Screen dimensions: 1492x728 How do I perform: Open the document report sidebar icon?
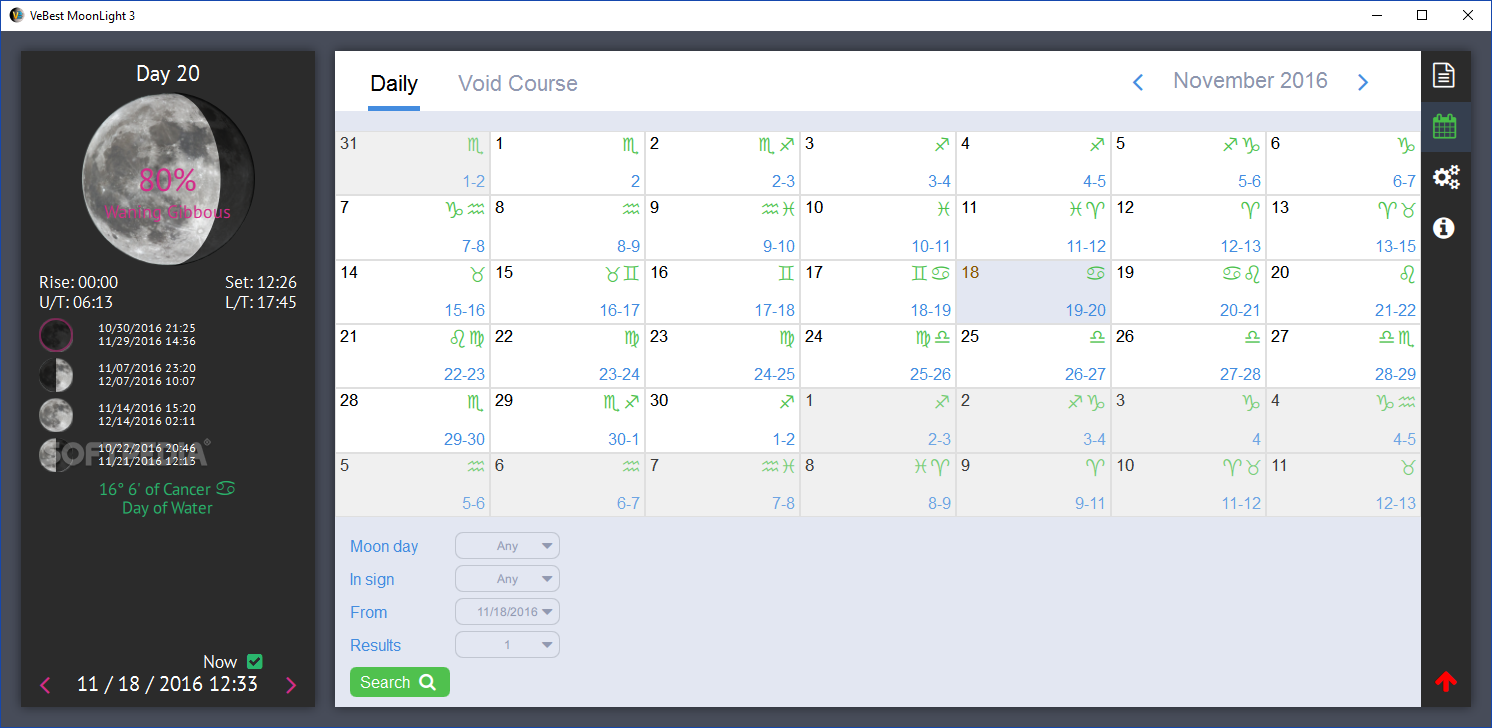1443,75
